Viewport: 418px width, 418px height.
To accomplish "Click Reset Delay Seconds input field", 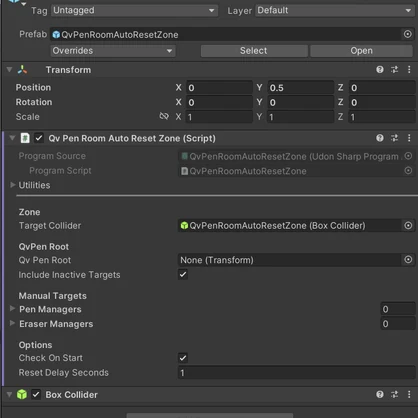I will [x=297, y=373].
